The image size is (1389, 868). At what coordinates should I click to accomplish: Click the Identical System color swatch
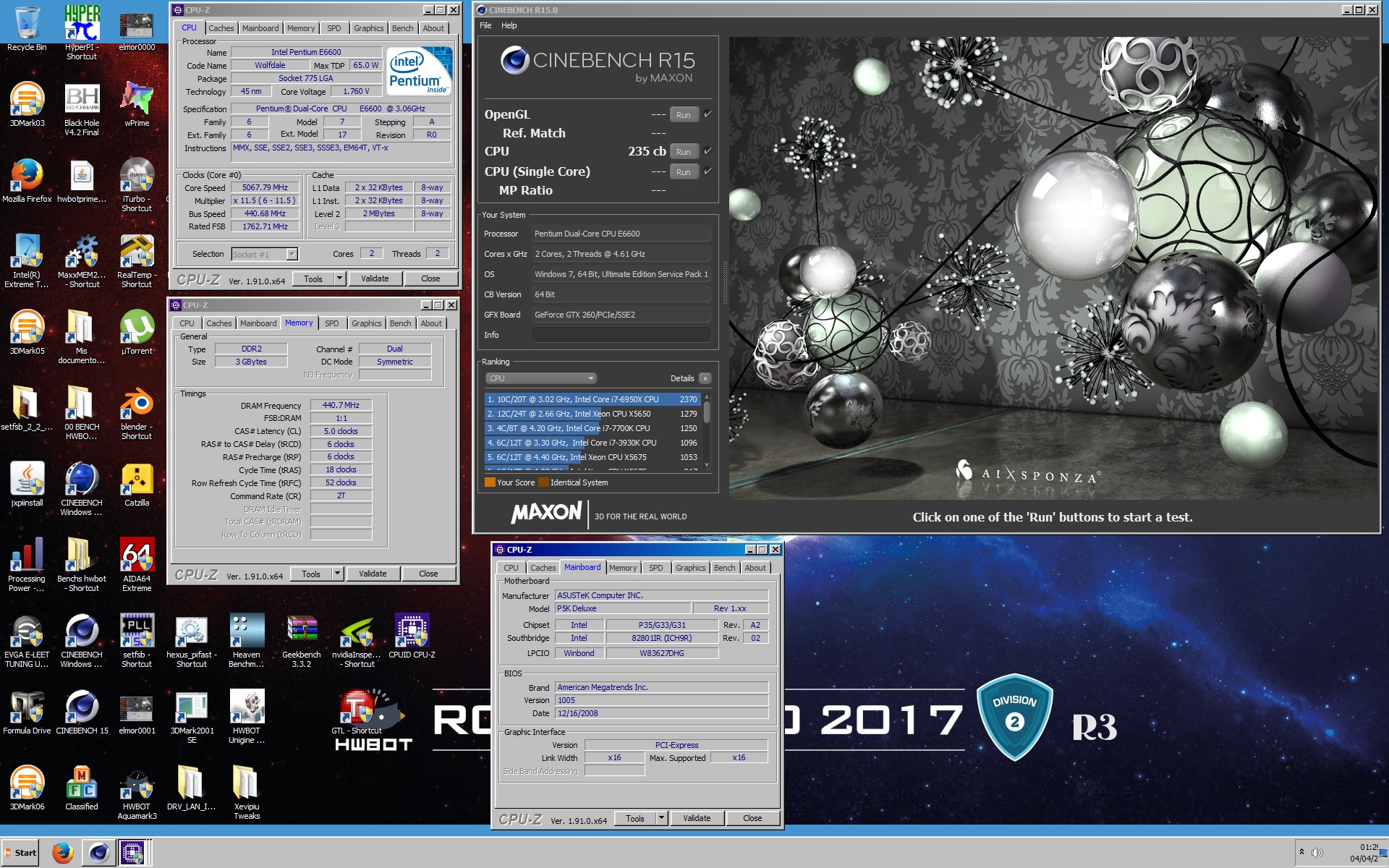coord(543,482)
